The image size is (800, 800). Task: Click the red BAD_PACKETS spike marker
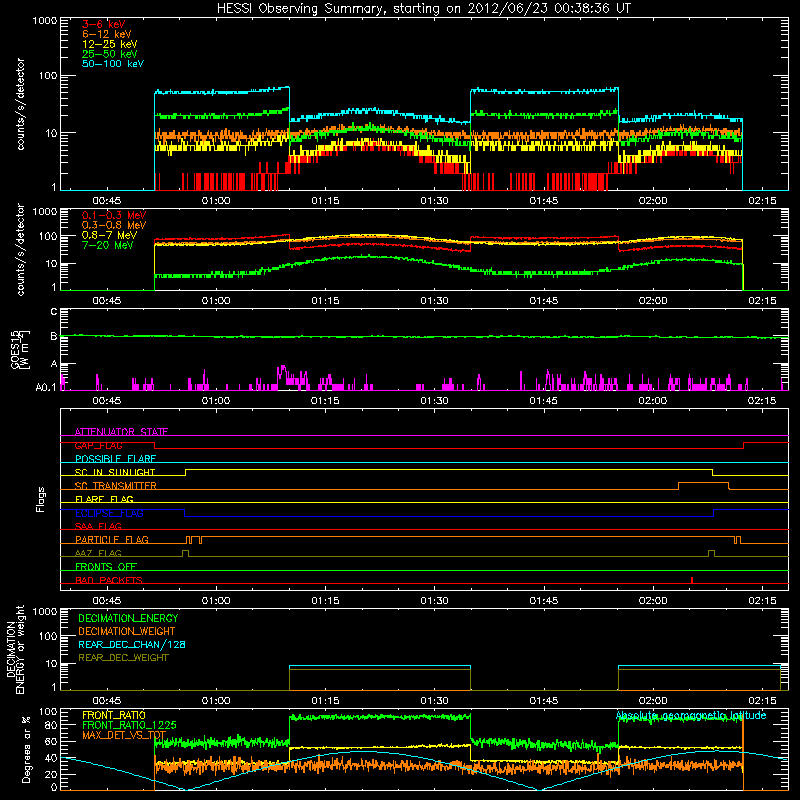692,580
